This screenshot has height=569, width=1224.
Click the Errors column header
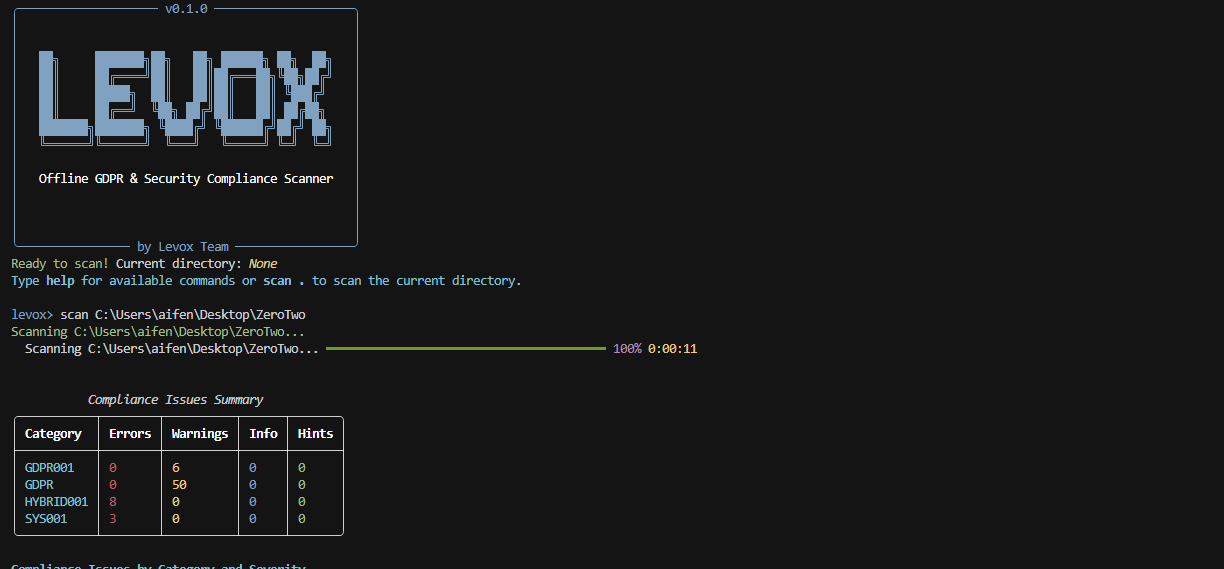point(130,434)
